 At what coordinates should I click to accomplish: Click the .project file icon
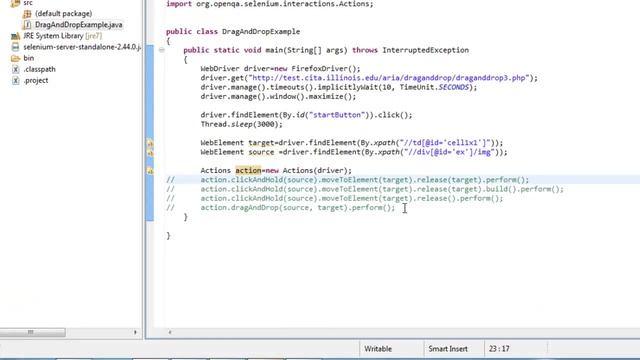click(16, 80)
